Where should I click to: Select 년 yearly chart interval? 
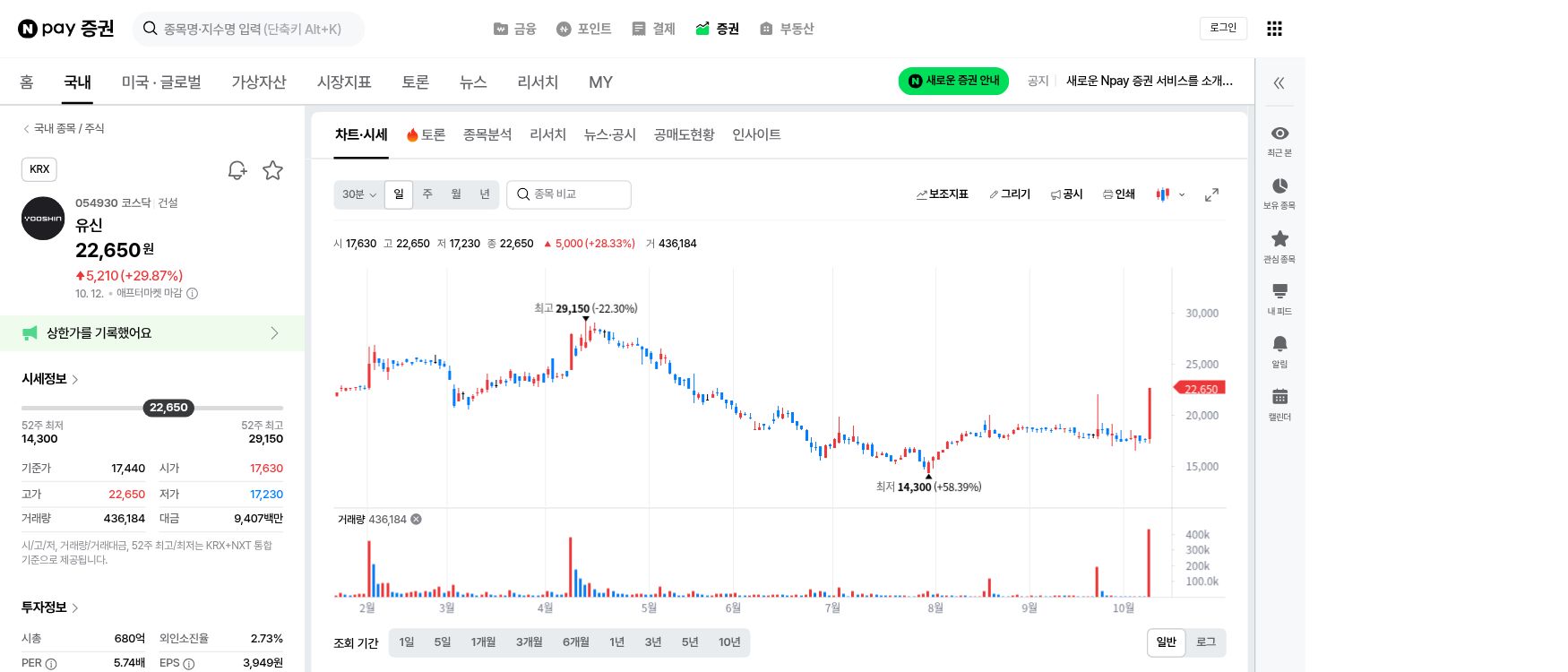click(485, 194)
